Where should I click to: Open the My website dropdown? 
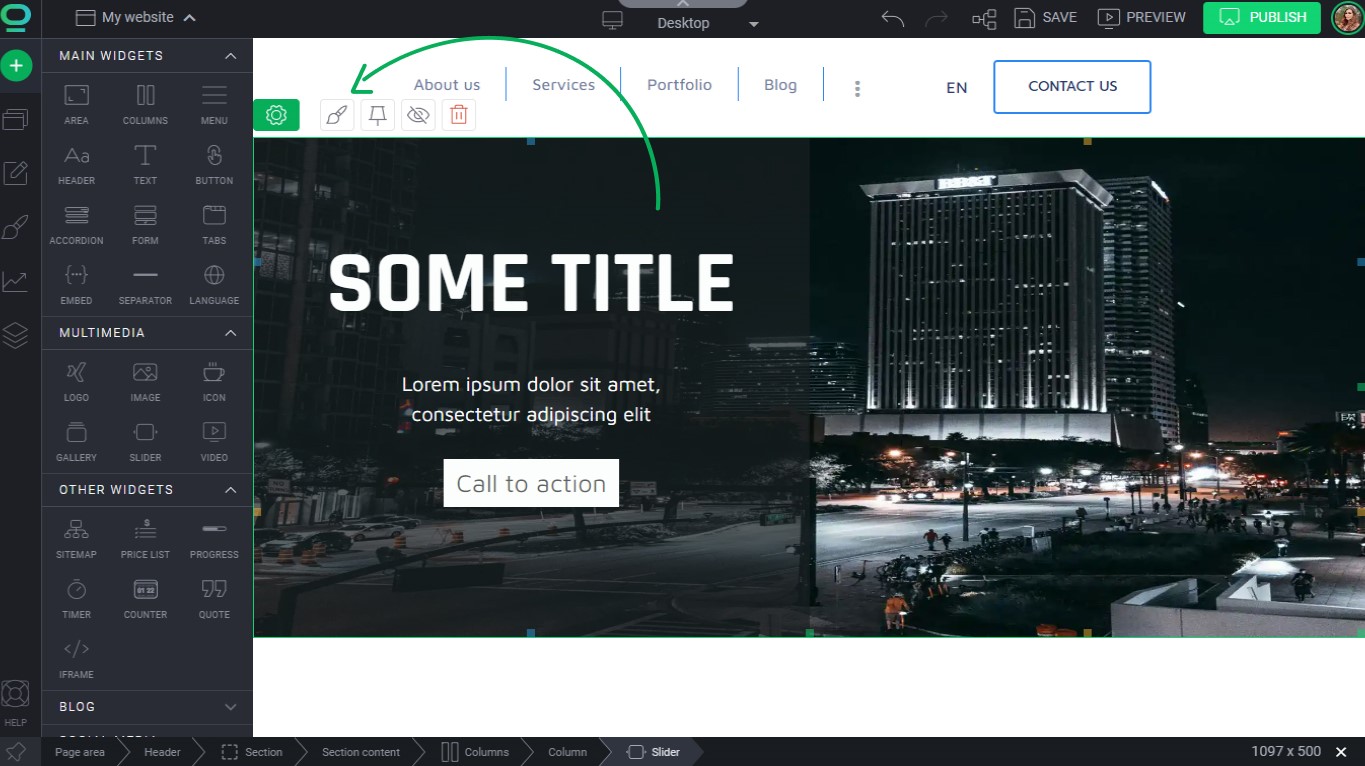pos(136,17)
